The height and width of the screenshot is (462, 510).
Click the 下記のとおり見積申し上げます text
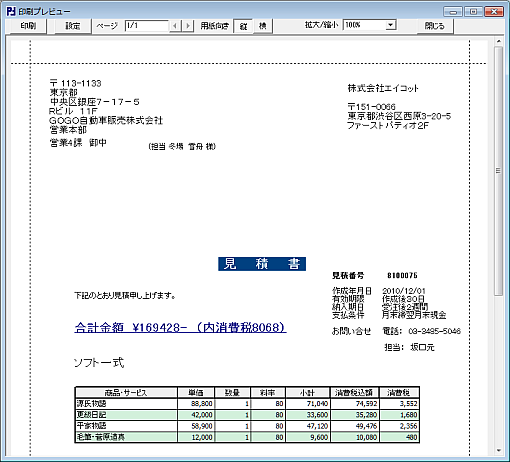click(125, 295)
